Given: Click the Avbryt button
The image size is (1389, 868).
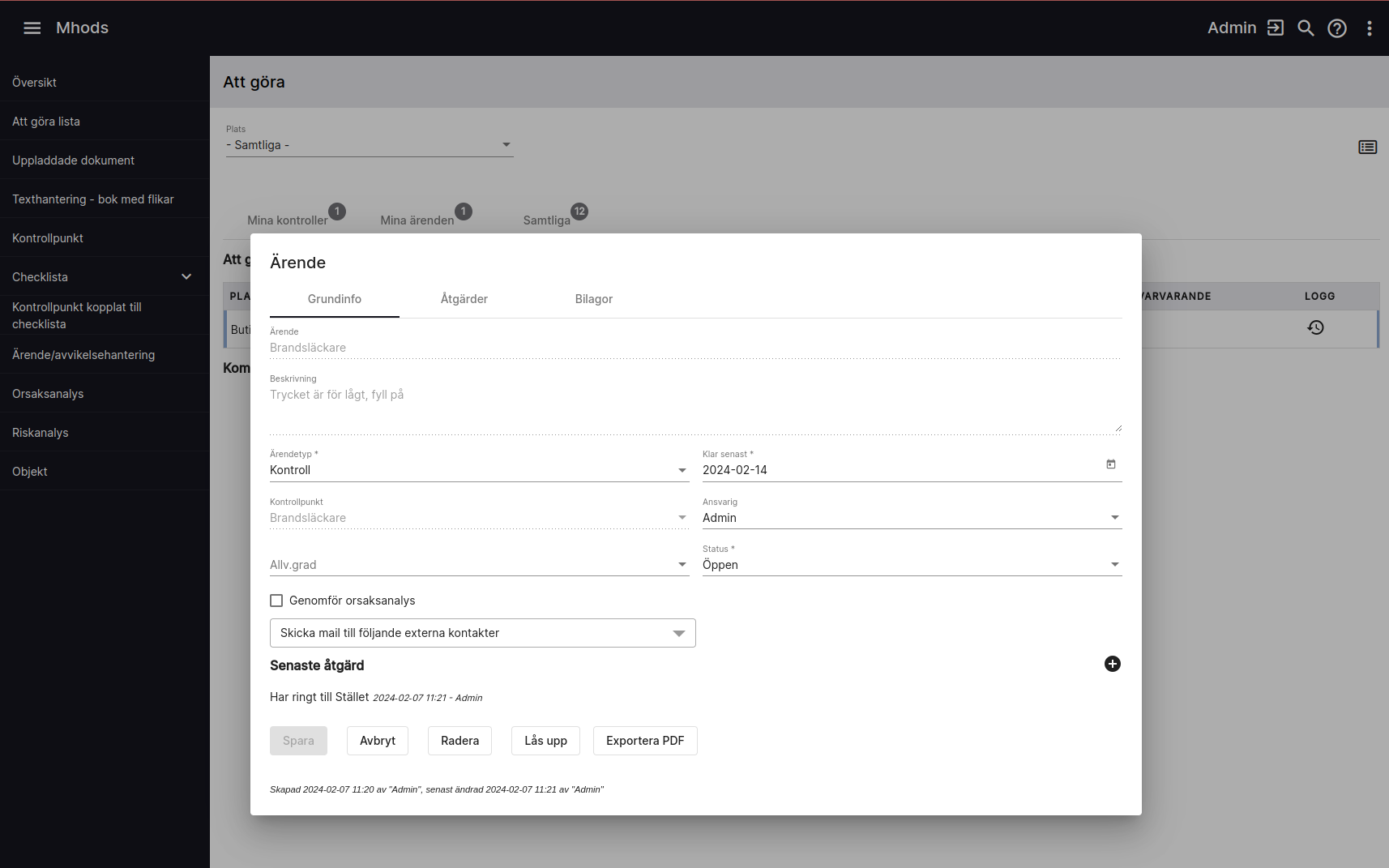Looking at the screenshot, I should [x=378, y=741].
